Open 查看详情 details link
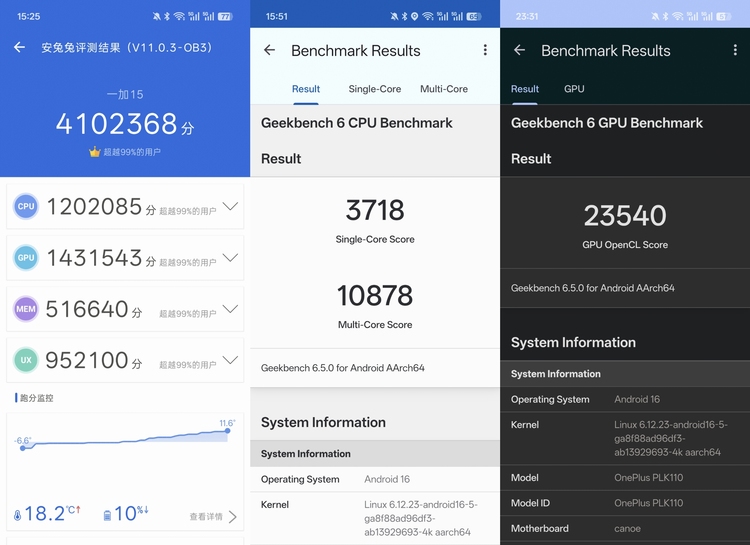 206,517
